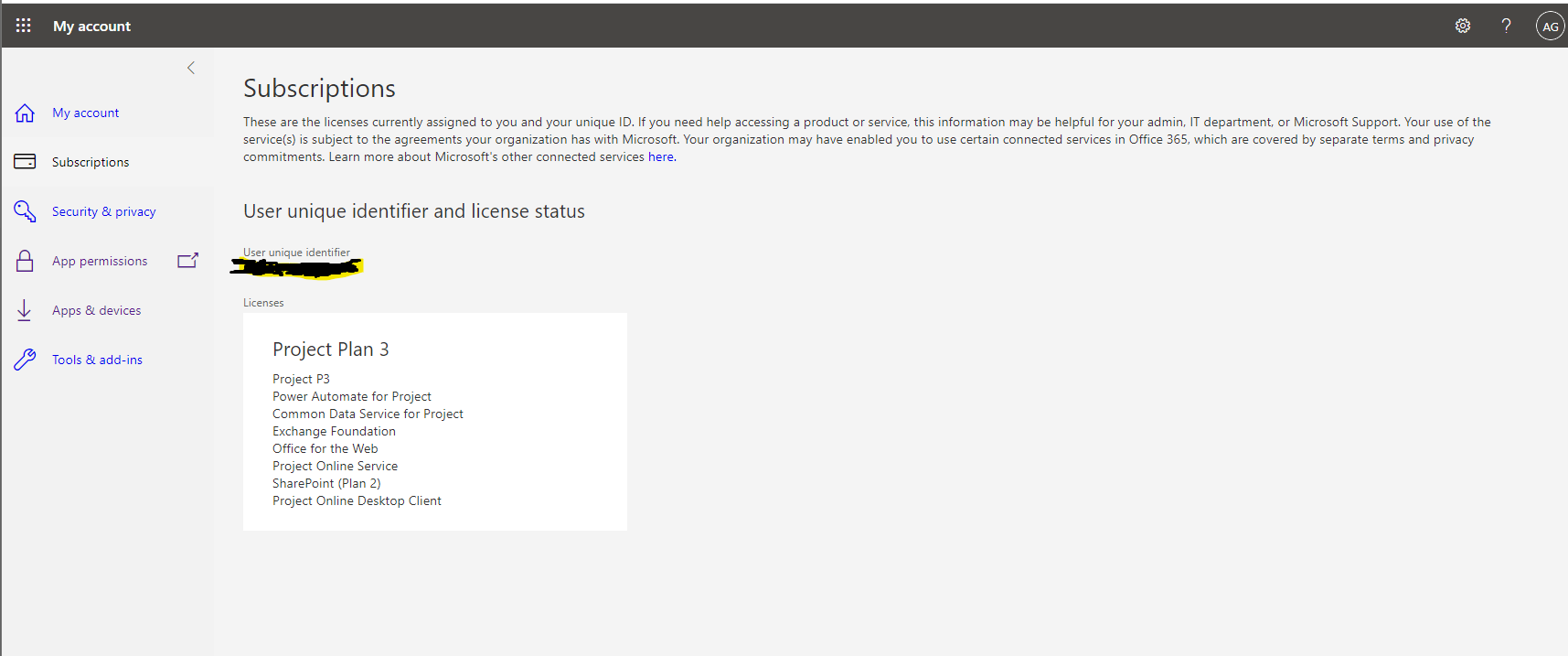Click the 'User unique identifier' label
Viewport: 1568px width, 656px height.
(x=296, y=253)
